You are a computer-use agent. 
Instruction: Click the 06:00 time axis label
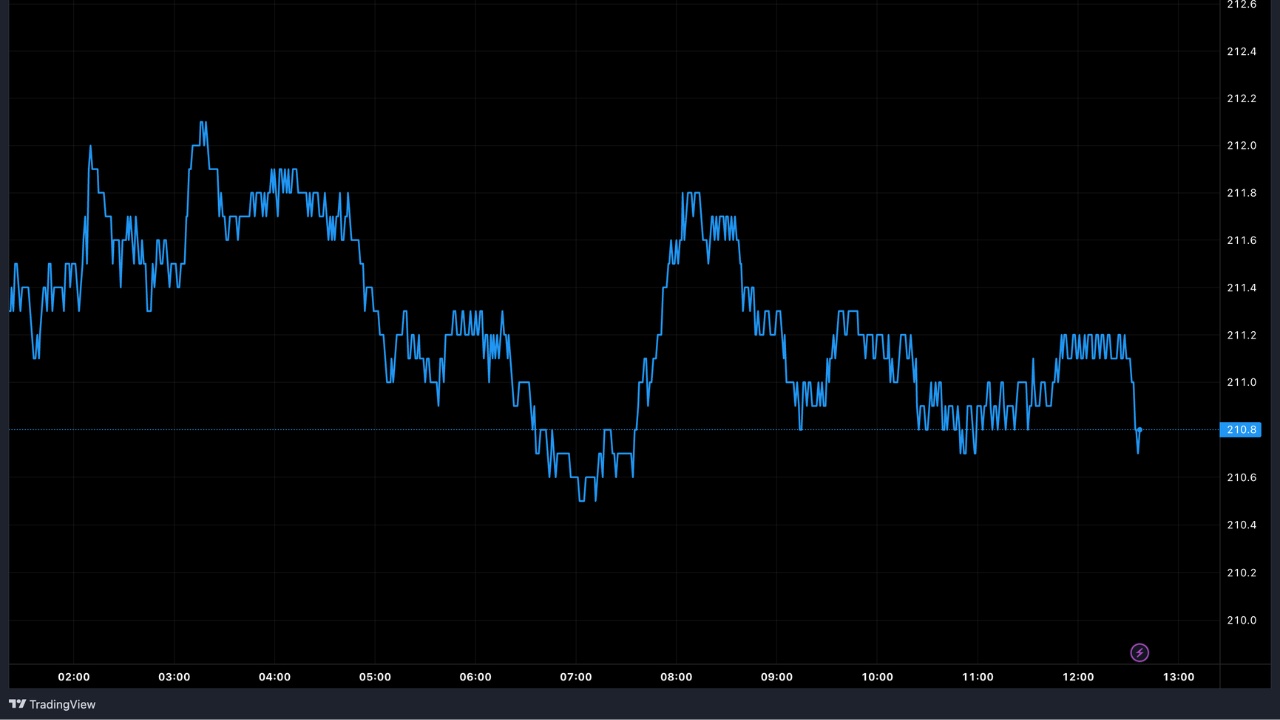[475, 677]
